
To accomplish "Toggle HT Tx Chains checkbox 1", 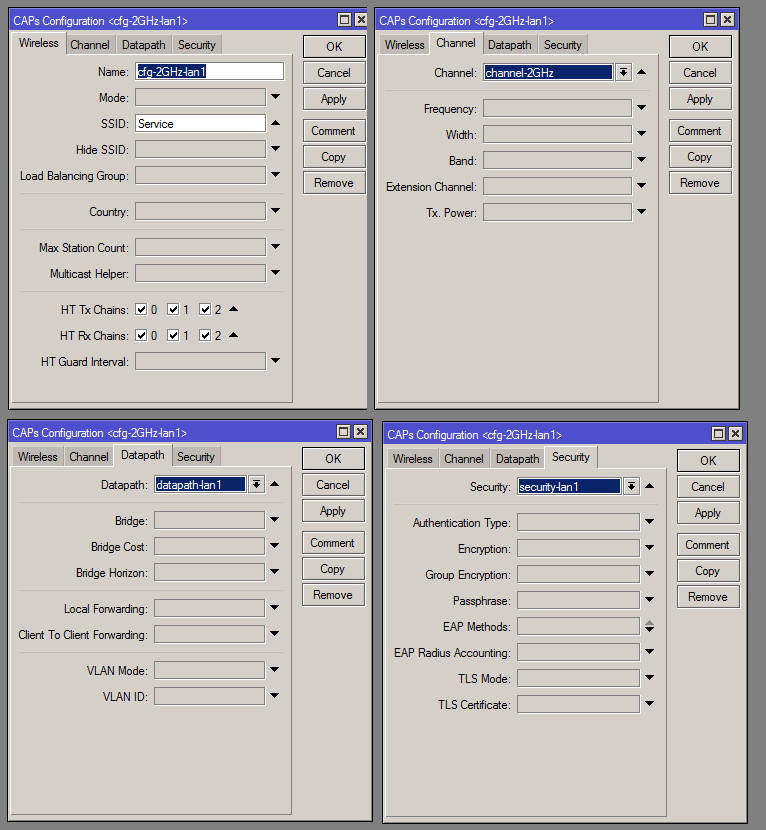I will click(173, 309).
